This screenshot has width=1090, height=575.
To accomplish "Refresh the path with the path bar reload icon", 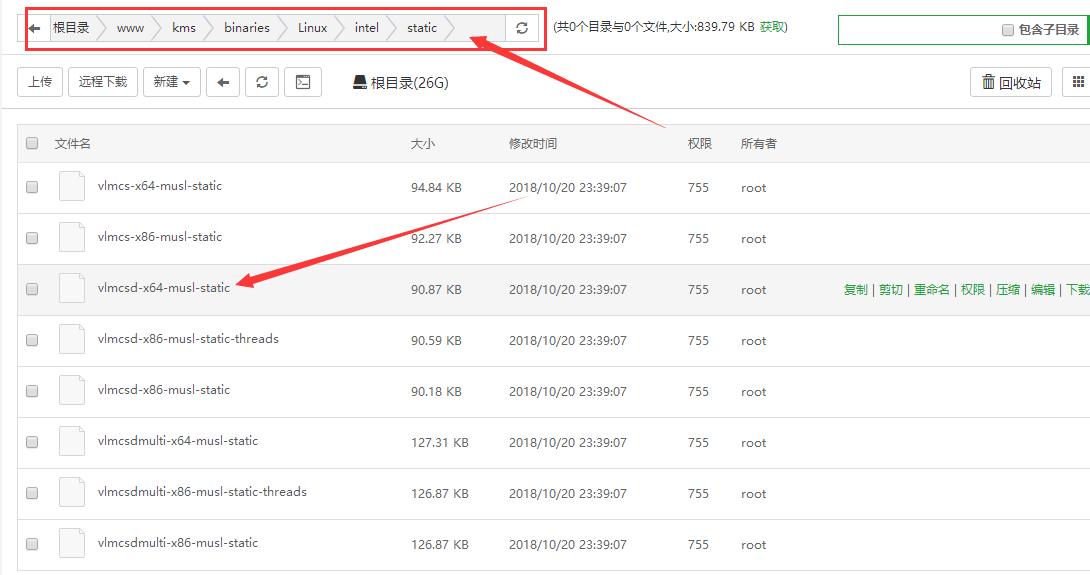I will tap(522, 28).
